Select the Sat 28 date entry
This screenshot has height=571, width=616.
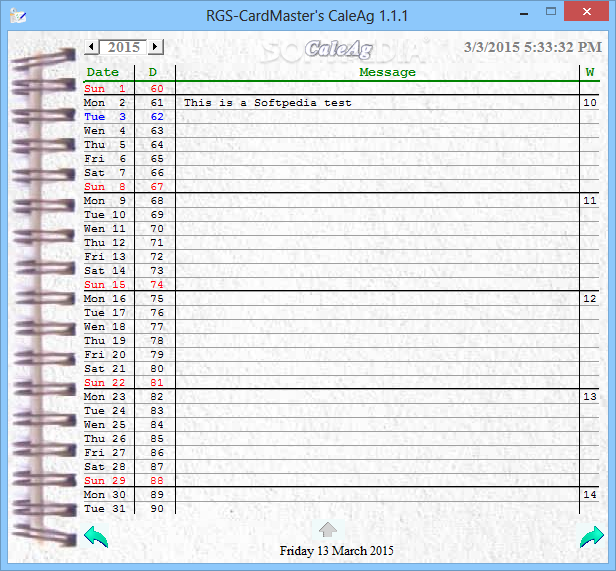pos(104,467)
